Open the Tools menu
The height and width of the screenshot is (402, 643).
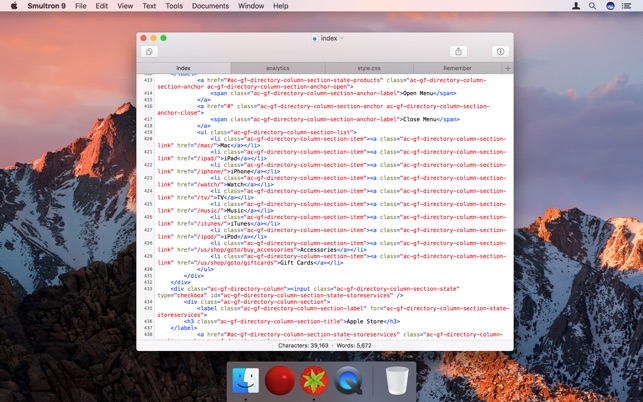click(x=174, y=6)
